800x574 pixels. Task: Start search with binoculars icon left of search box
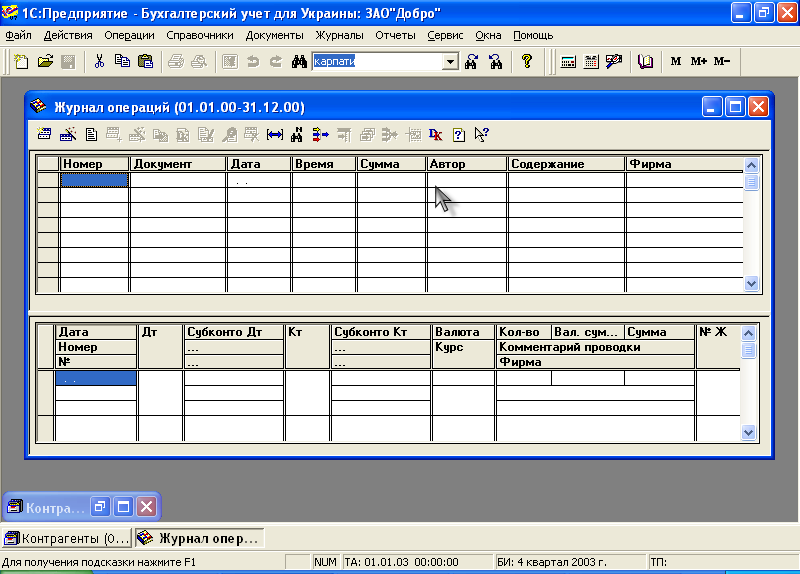click(x=299, y=62)
